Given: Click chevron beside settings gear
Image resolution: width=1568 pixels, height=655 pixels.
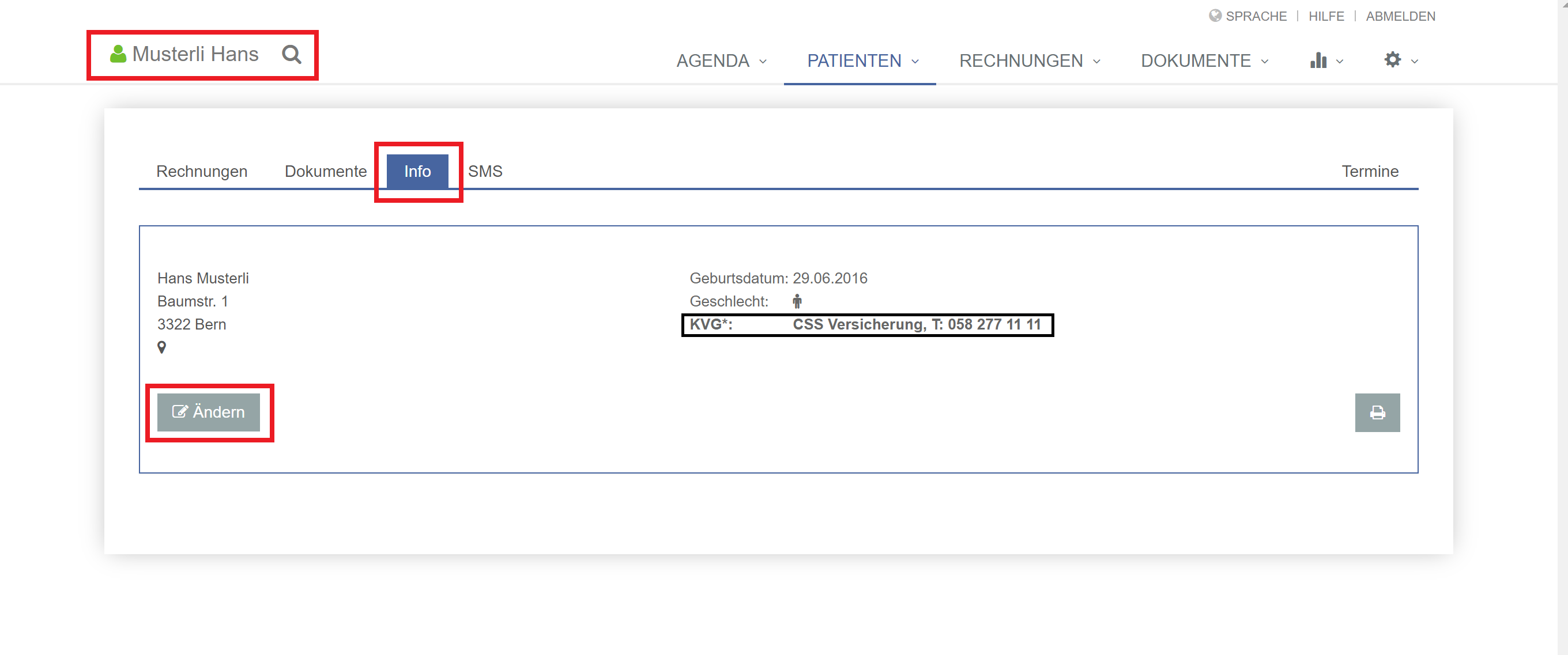Looking at the screenshot, I should (x=1414, y=62).
